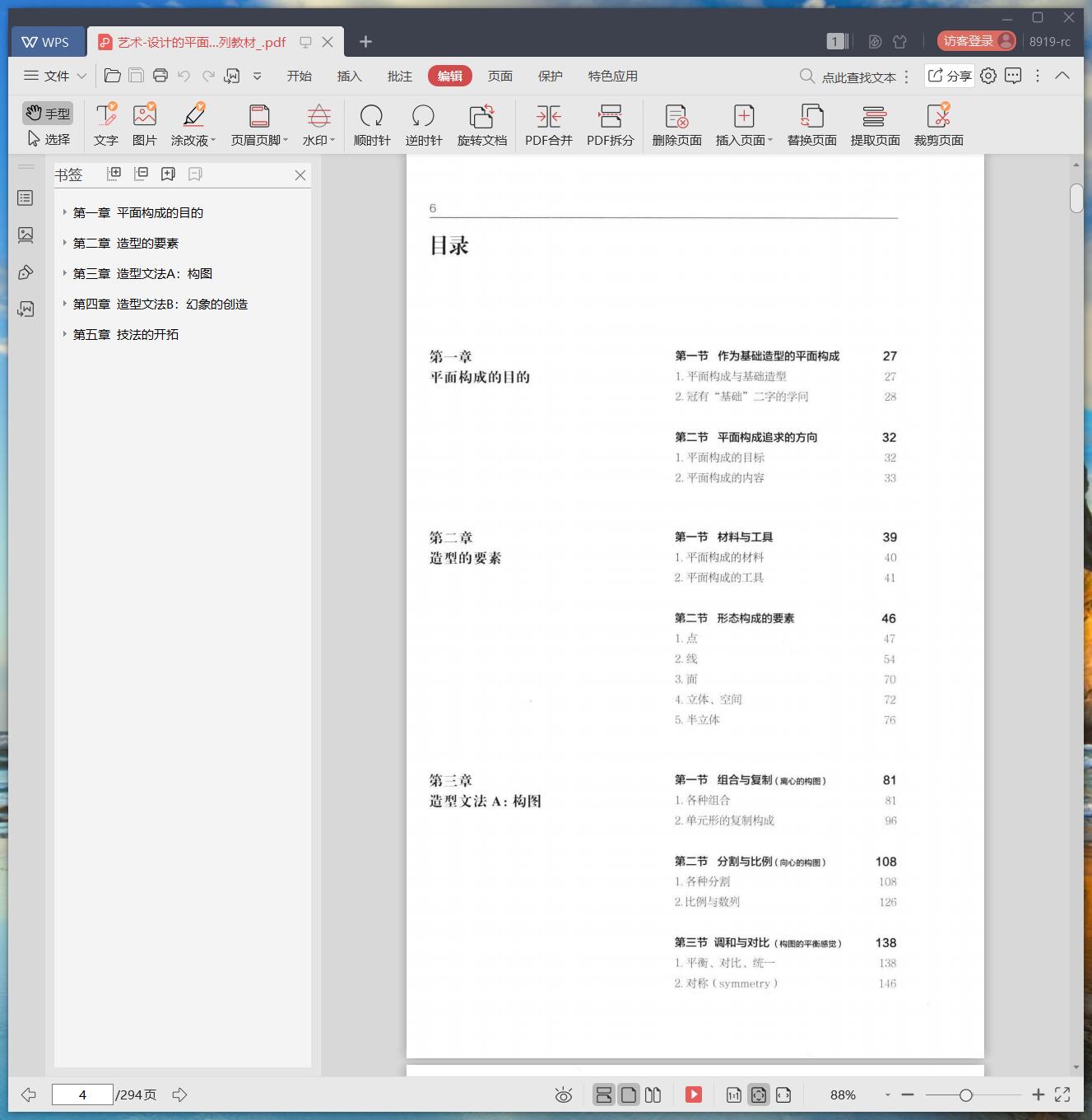Viewport: 1092px width, 1120px height.
Task: Select the 手型 hand tool
Action: point(48,113)
